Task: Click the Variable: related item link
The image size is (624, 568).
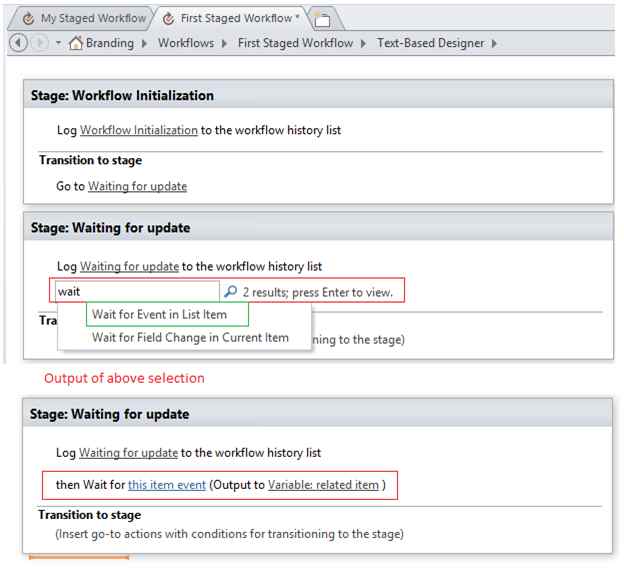Action: click(x=323, y=485)
